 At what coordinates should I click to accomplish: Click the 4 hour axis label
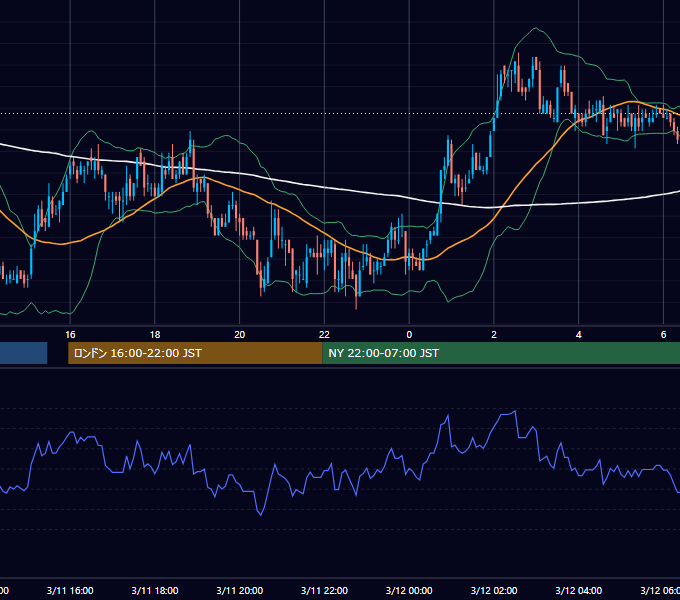[x=579, y=335]
